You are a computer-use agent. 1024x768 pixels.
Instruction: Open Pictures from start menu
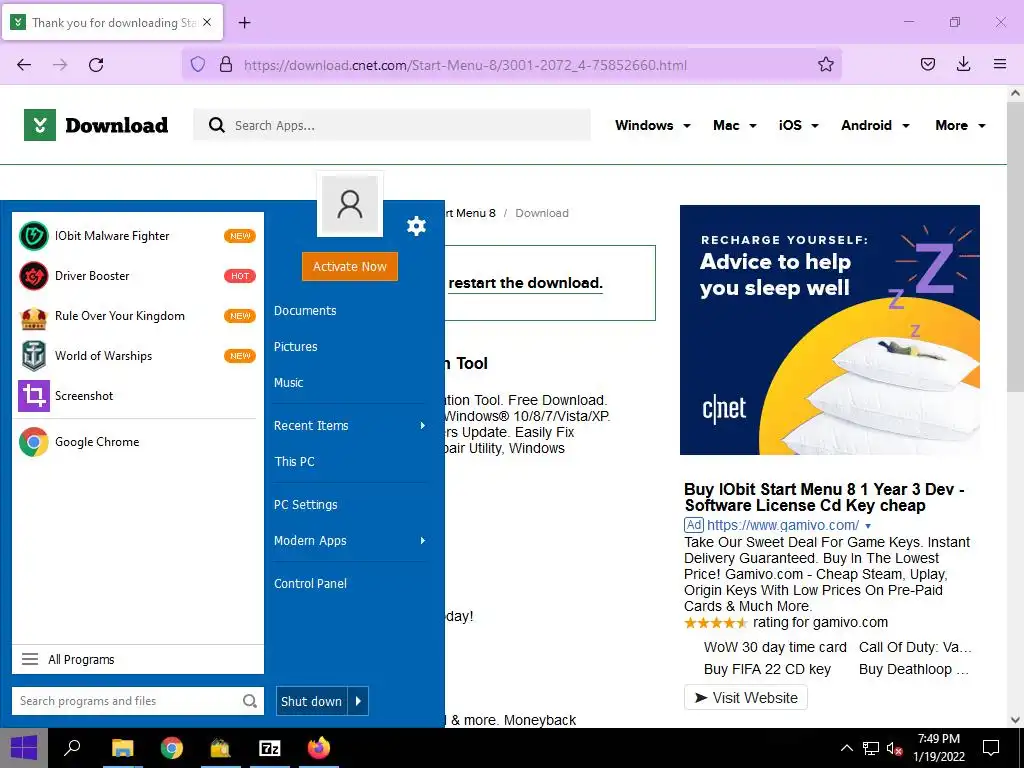coord(295,347)
